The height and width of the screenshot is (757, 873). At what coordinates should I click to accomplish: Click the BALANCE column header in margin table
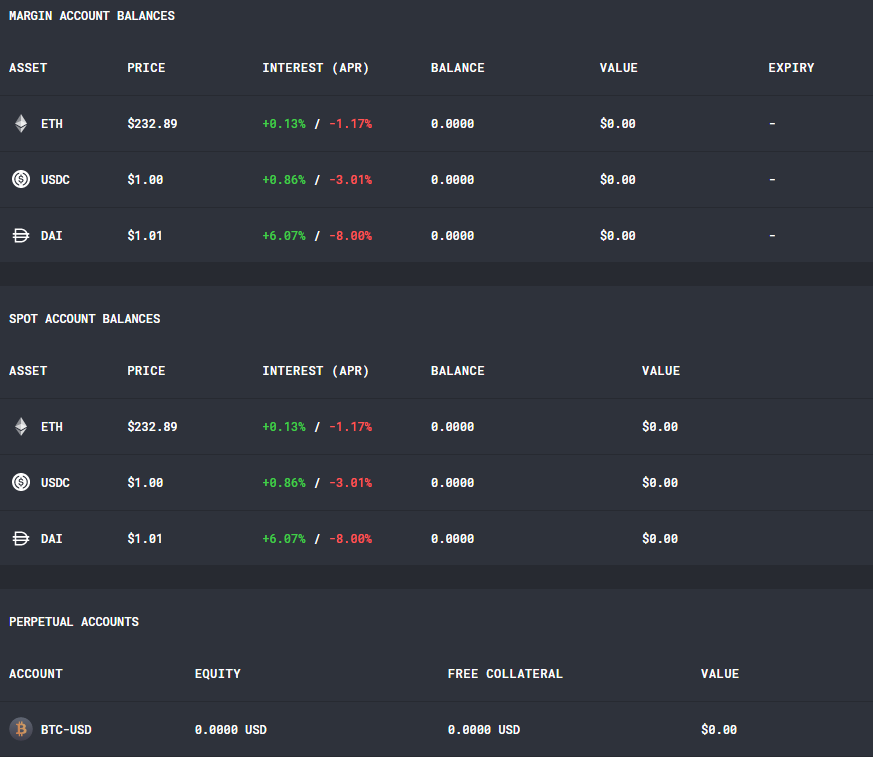tap(458, 67)
